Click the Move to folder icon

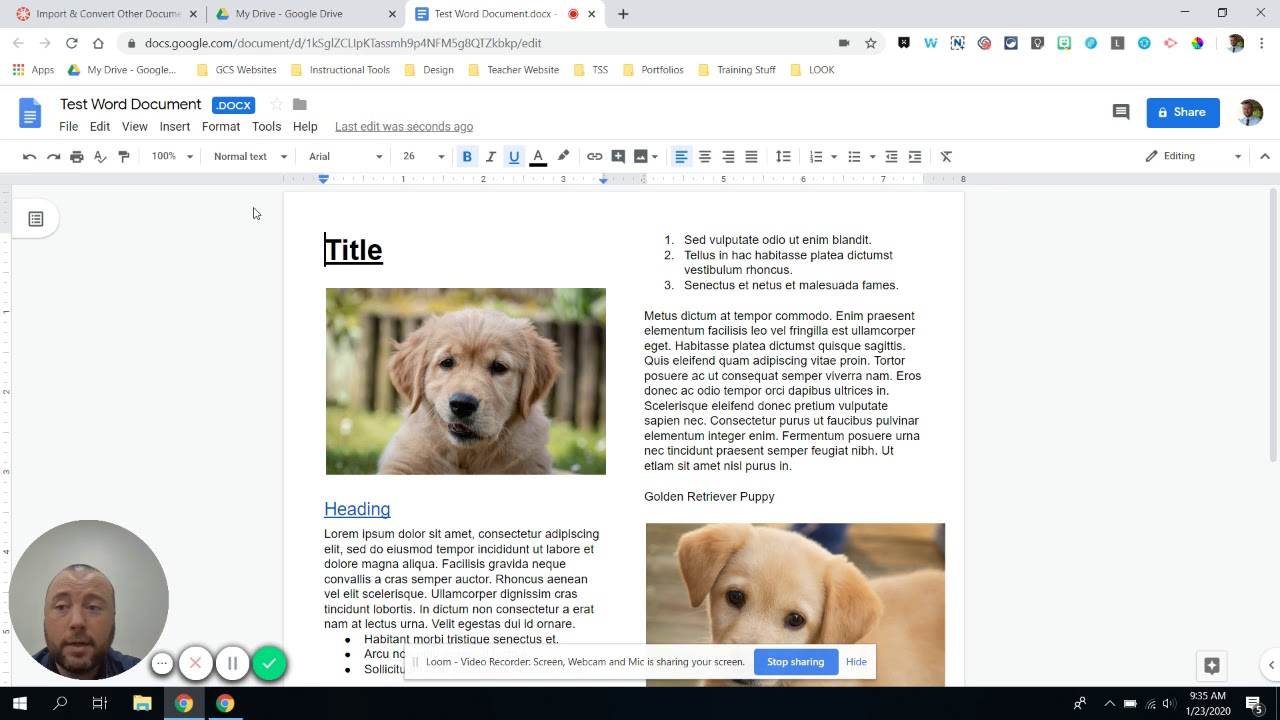coord(299,104)
